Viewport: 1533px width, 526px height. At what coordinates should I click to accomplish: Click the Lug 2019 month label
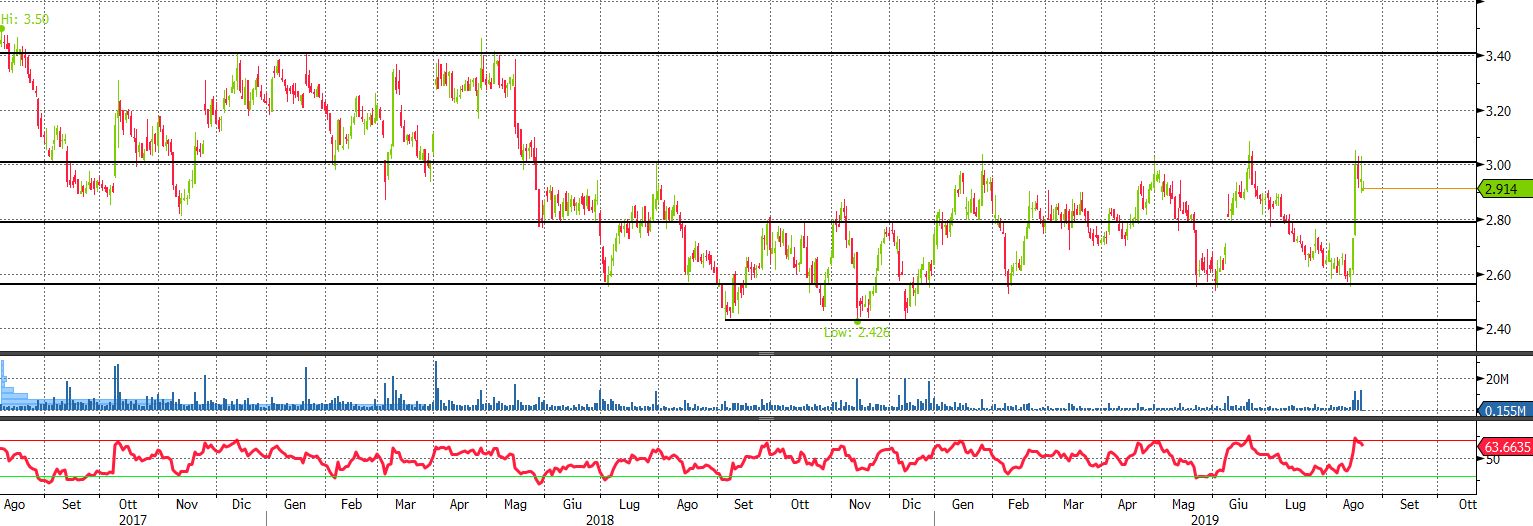(1295, 505)
